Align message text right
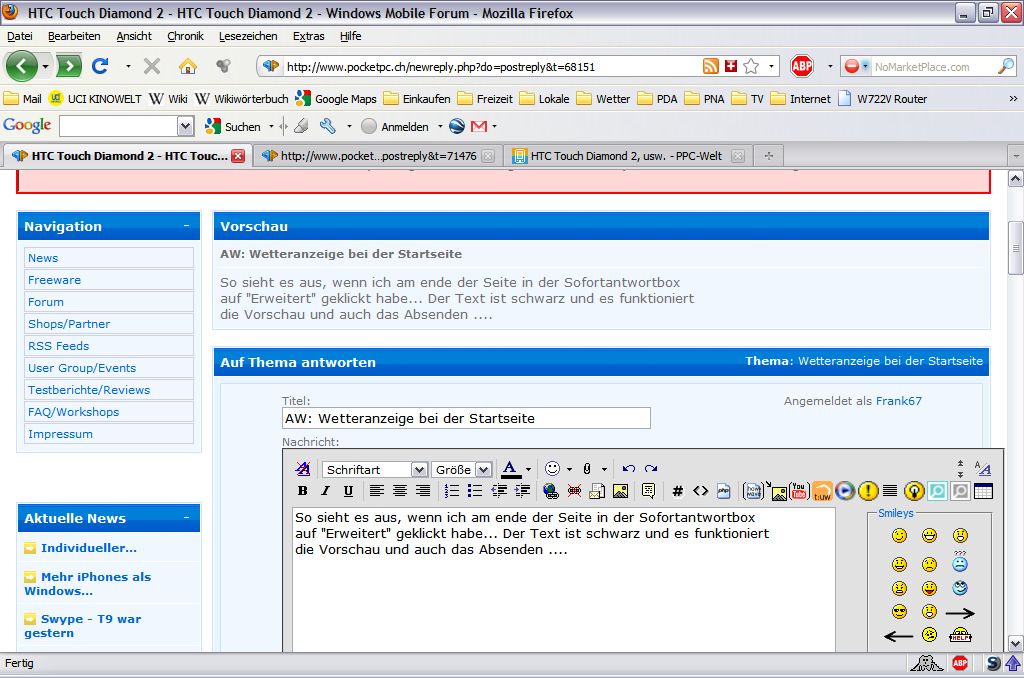The height and width of the screenshot is (678, 1024). [x=423, y=491]
